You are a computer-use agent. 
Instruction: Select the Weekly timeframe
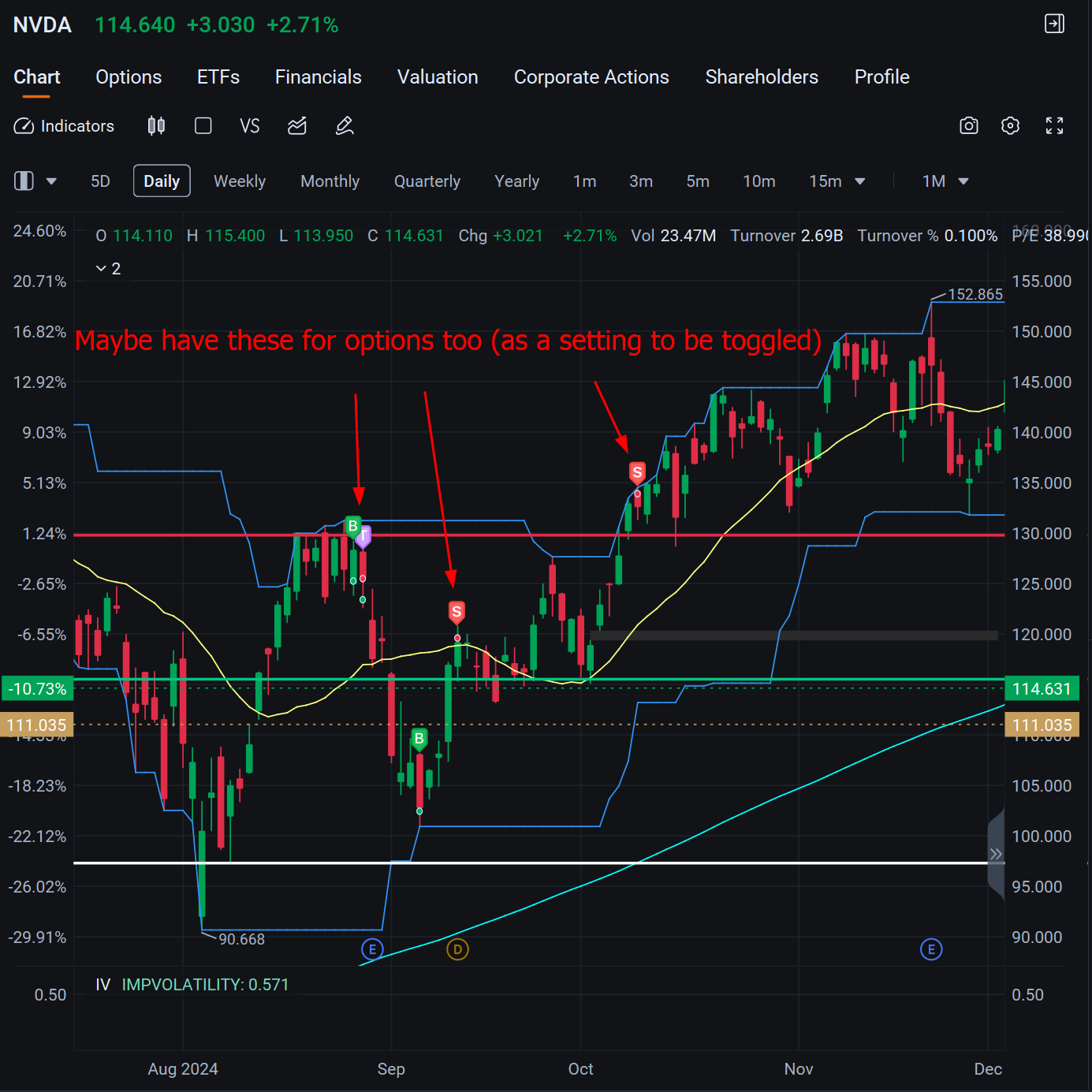coord(240,181)
